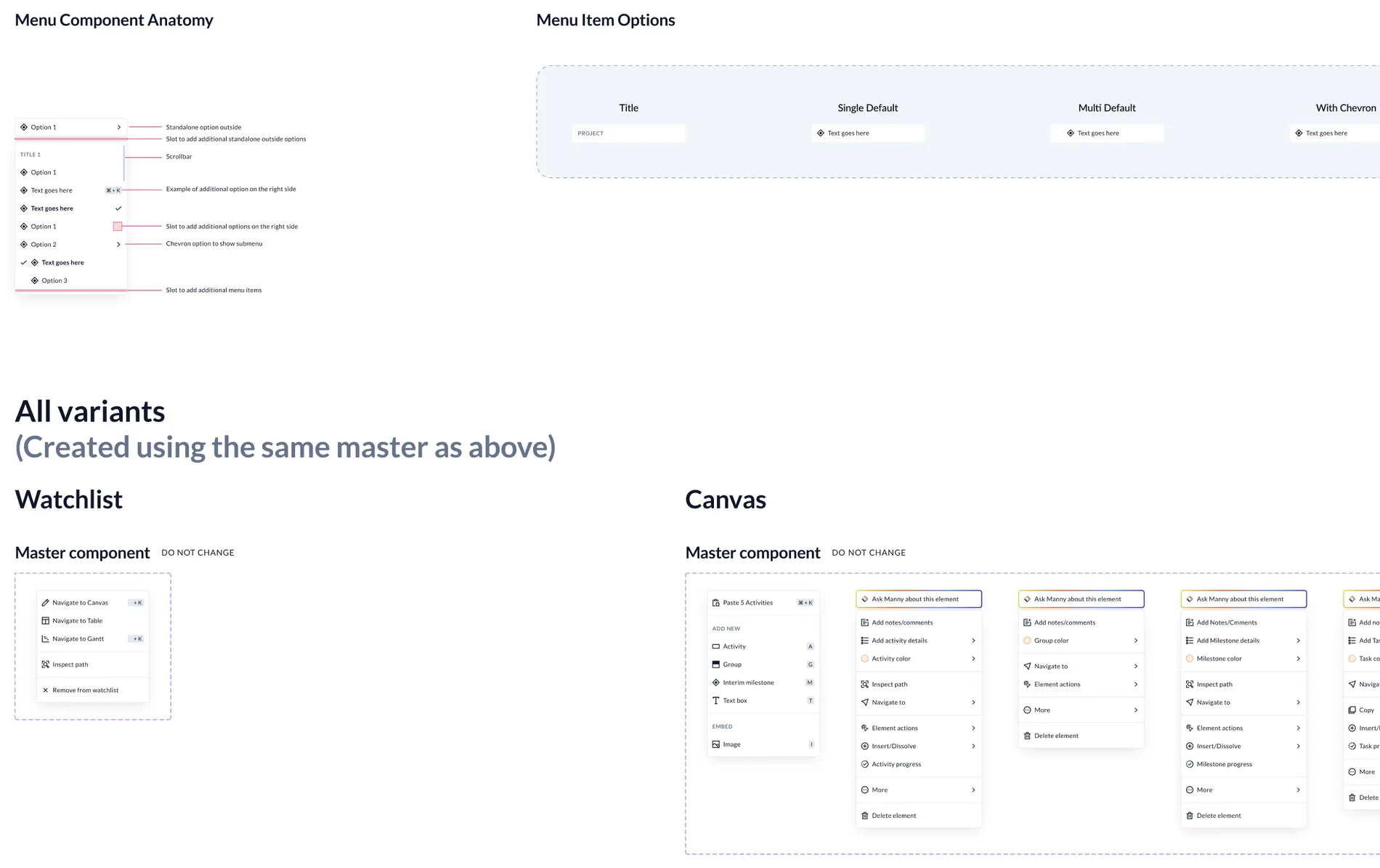Click the diamond icon beside Interim milestone
The height and width of the screenshot is (868, 1380).
click(x=715, y=683)
